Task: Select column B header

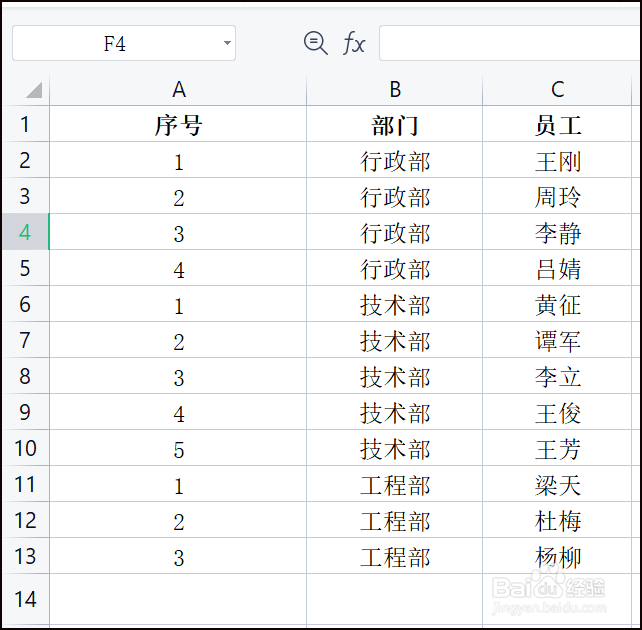Action: pyautogui.click(x=395, y=90)
